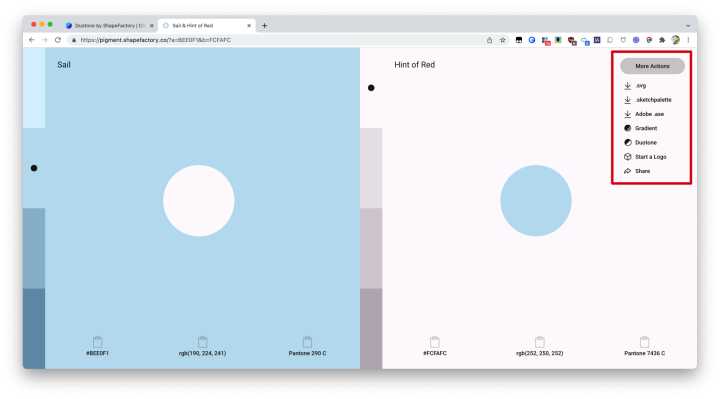
Task: Copy Pantone 7436 C clipboard icon
Action: (x=644, y=342)
